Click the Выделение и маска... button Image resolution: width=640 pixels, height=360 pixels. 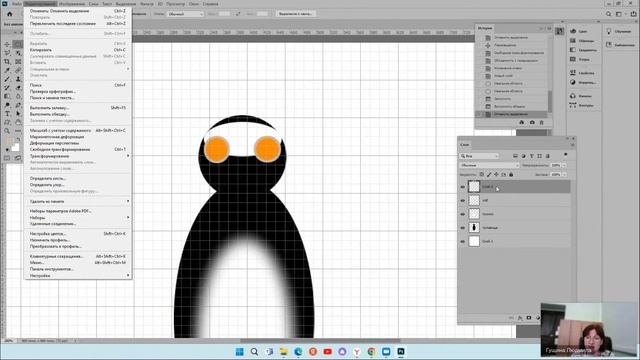(x=296, y=14)
